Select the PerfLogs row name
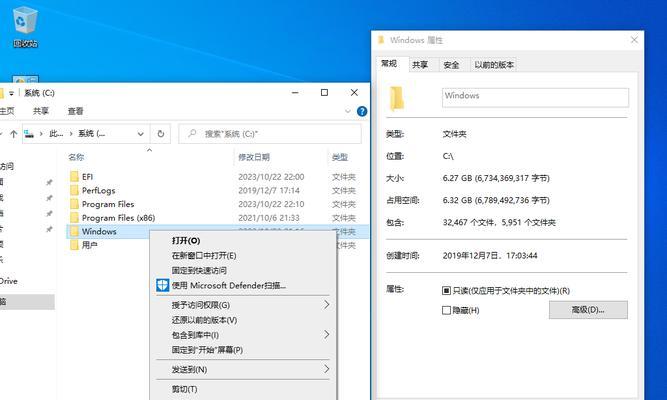 [98, 190]
